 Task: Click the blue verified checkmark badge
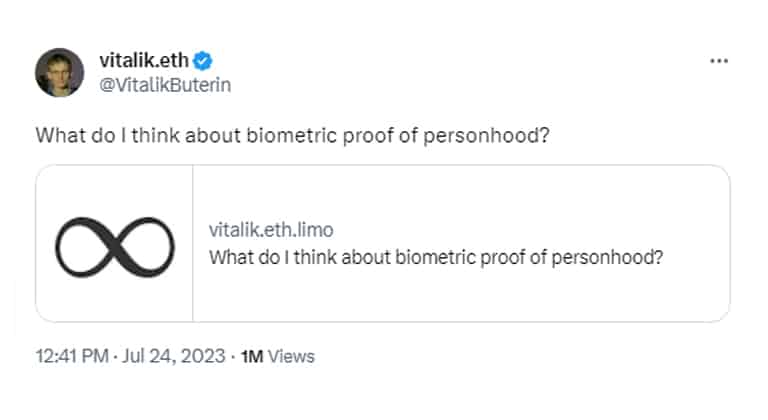[x=202, y=61]
